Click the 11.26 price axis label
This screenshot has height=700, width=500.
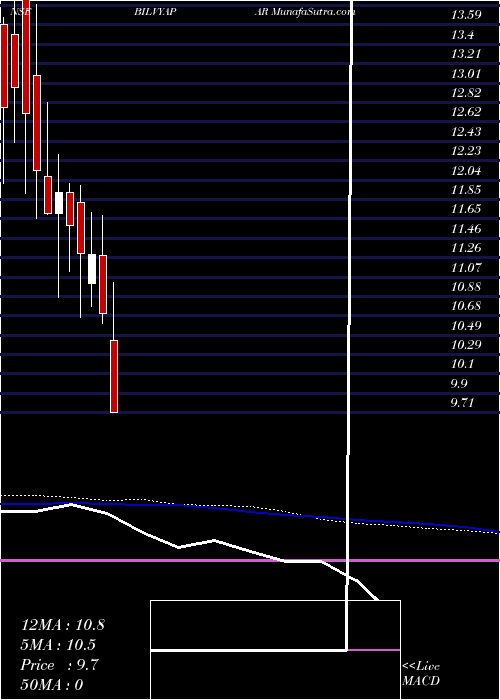(x=466, y=247)
